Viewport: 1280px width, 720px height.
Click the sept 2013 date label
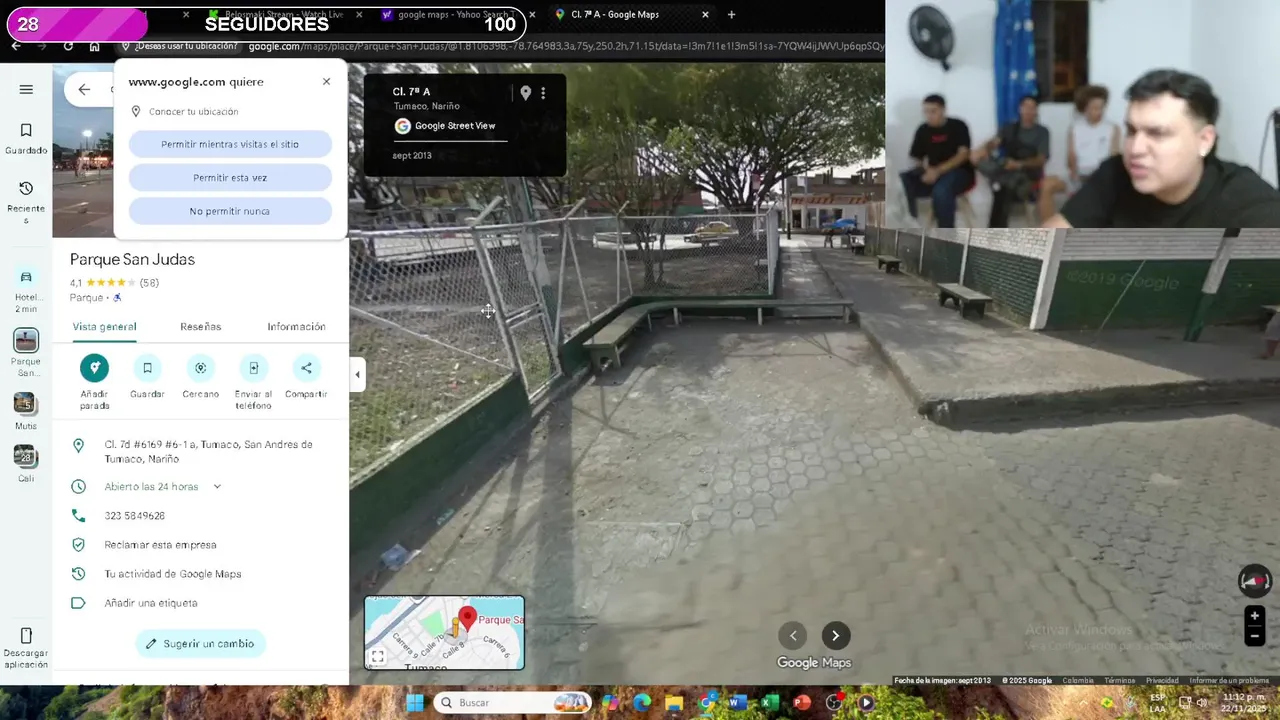[412, 155]
